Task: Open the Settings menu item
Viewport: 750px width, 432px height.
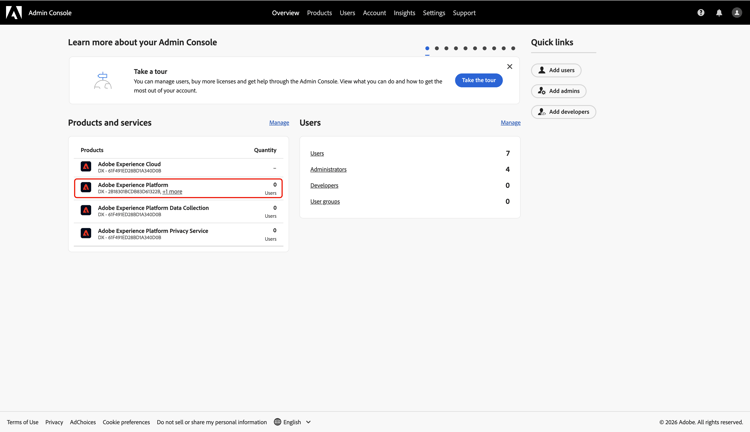Action: 434,13
